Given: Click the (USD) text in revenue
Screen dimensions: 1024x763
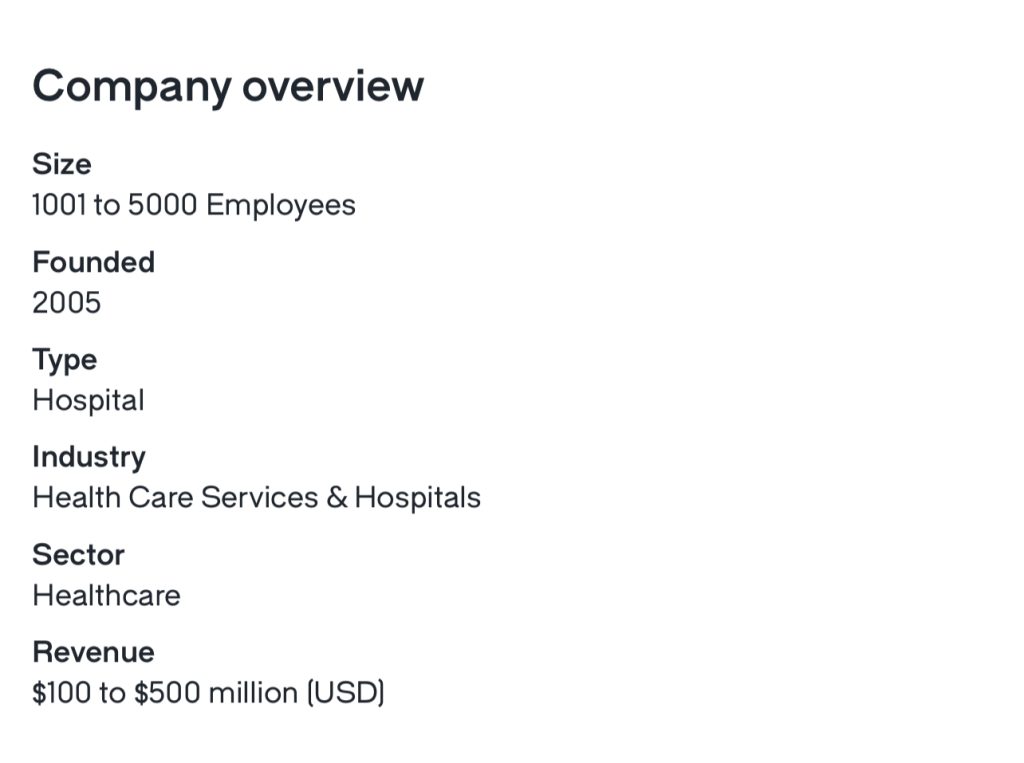Looking at the screenshot, I should (346, 693).
